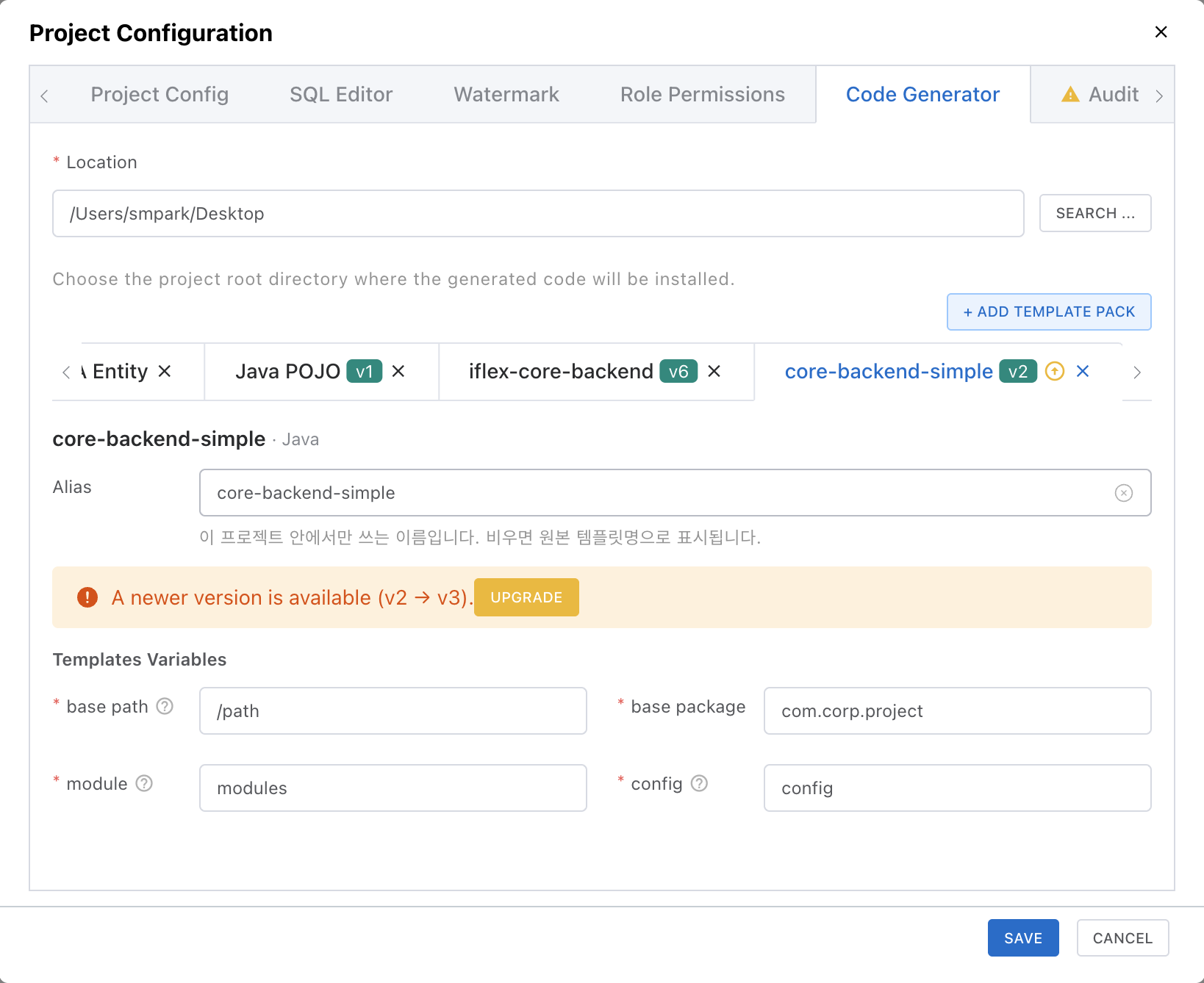Remove the Java POJO template pack

pos(398,372)
